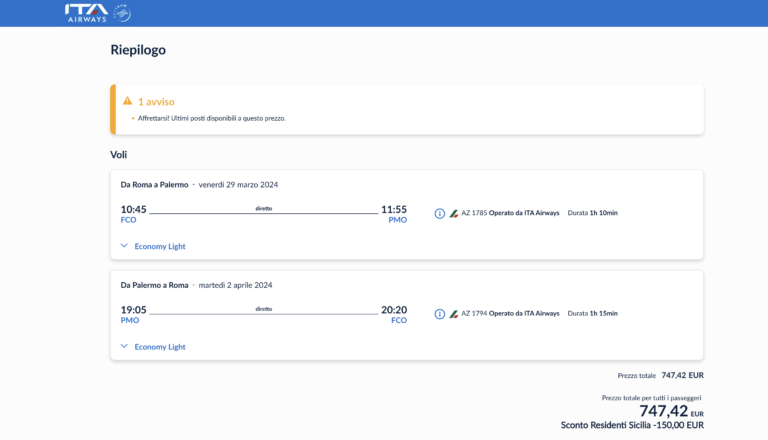Click "Durata 1h 10min" text

pos(593,213)
